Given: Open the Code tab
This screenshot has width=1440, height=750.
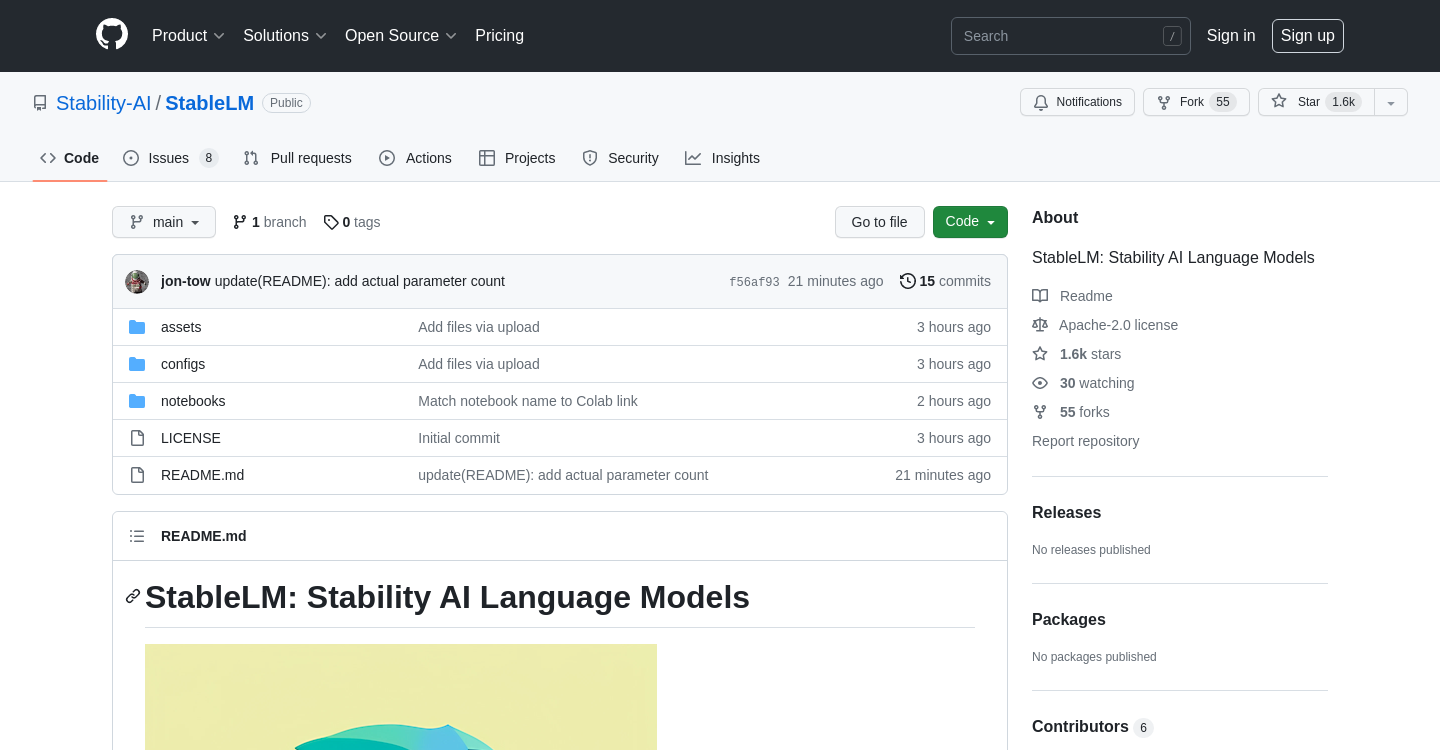Looking at the screenshot, I should pyautogui.click(x=70, y=158).
